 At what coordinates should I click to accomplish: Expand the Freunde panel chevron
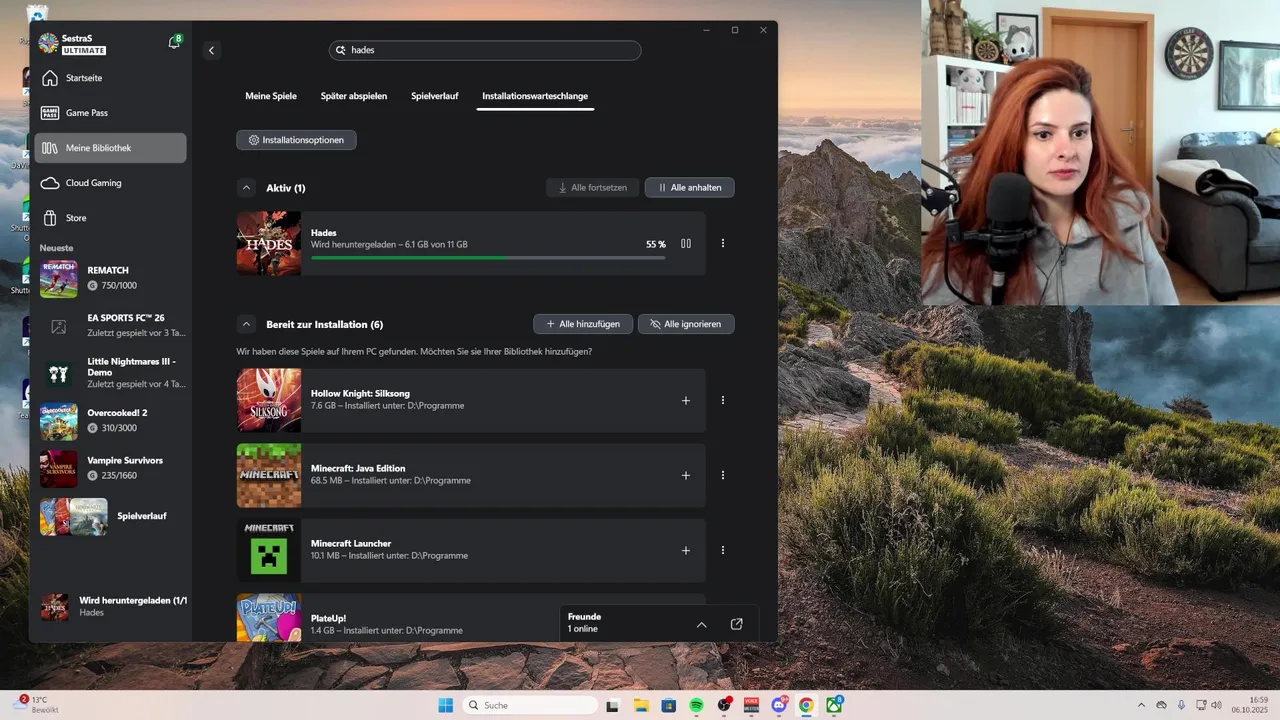click(701, 624)
